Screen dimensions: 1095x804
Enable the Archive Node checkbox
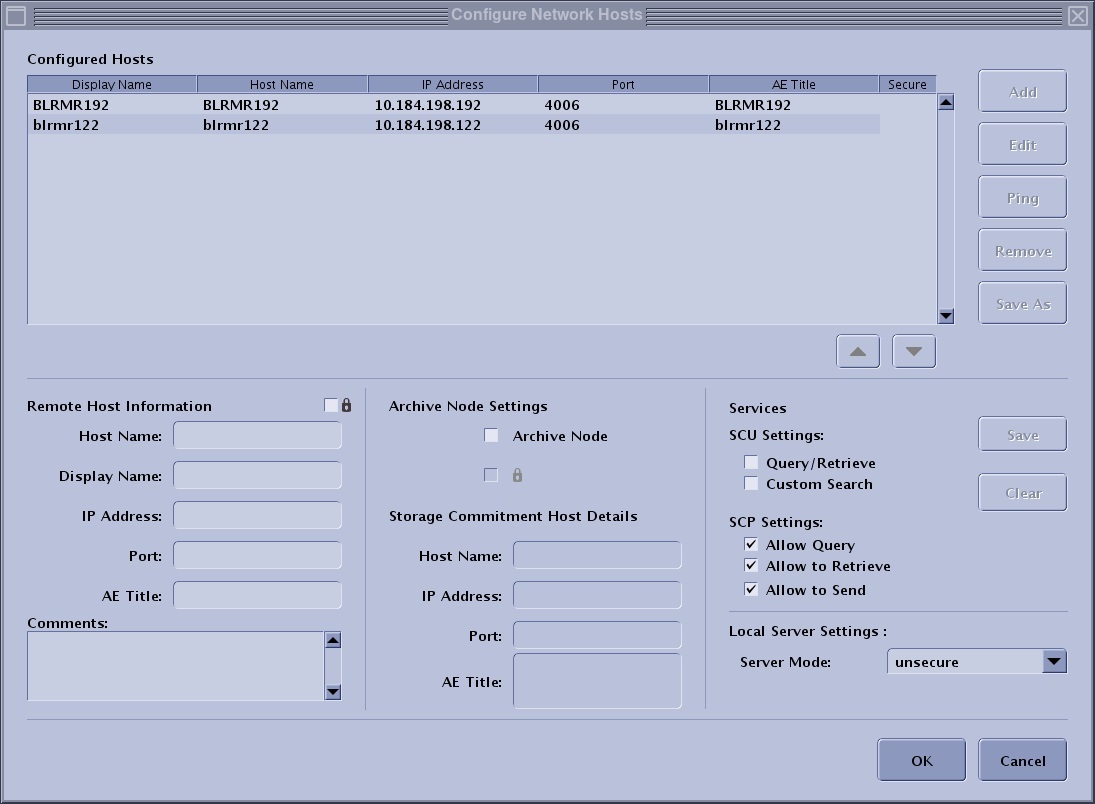491,435
